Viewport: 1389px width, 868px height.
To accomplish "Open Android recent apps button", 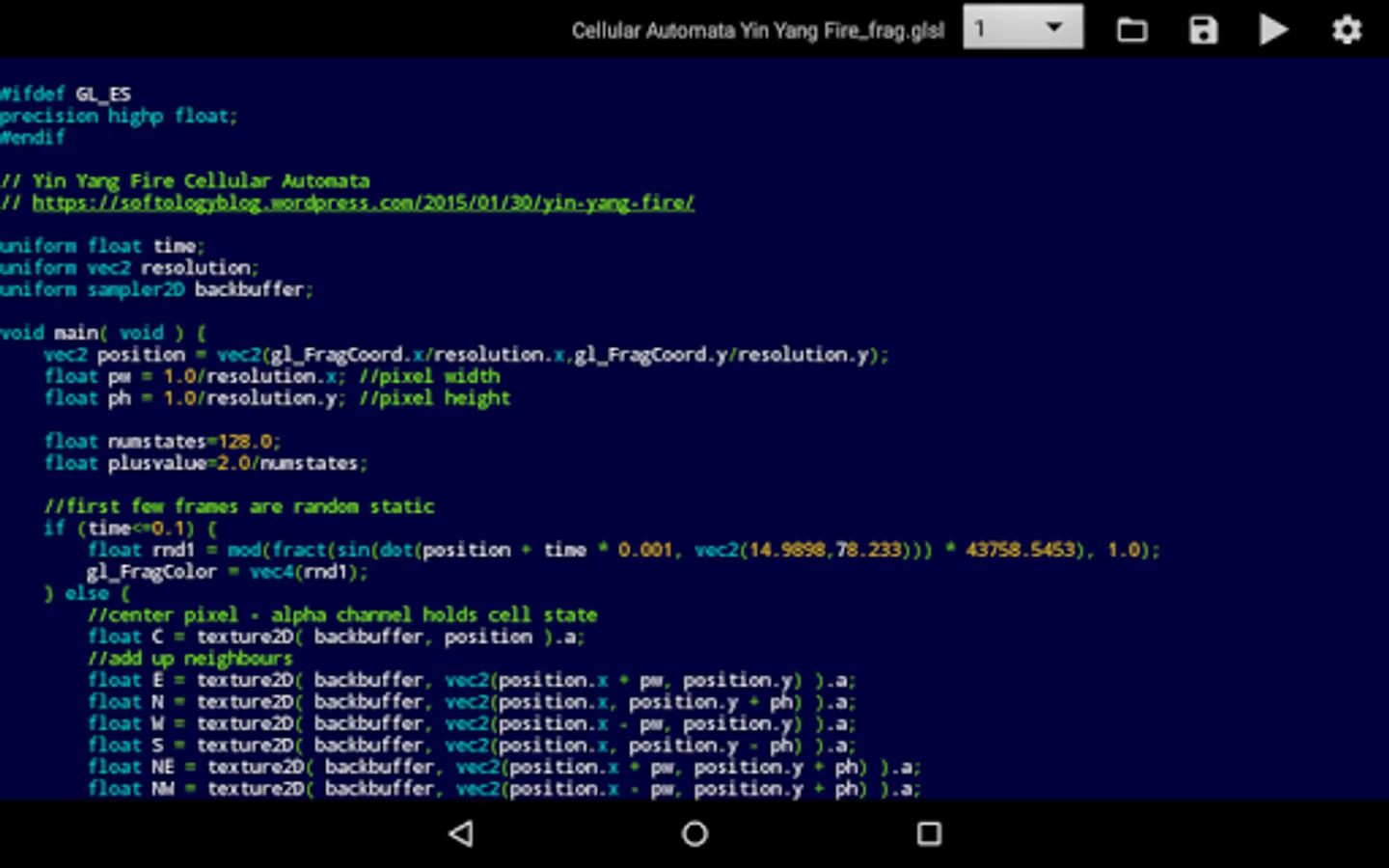I will [929, 833].
